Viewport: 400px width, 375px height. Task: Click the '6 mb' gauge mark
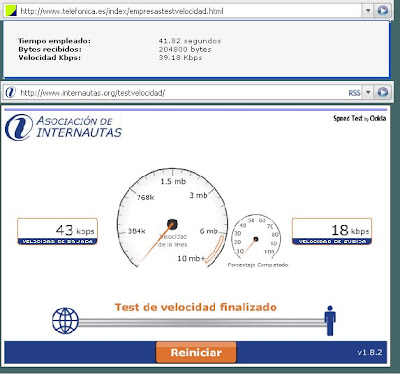pyautogui.click(x=209, y=231)
